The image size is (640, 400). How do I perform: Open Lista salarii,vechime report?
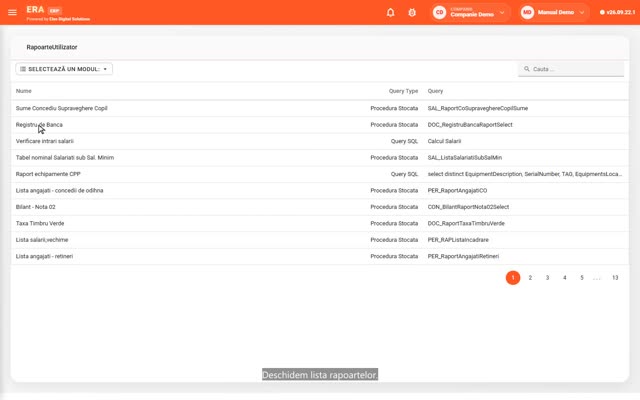[x=42, y=240]
